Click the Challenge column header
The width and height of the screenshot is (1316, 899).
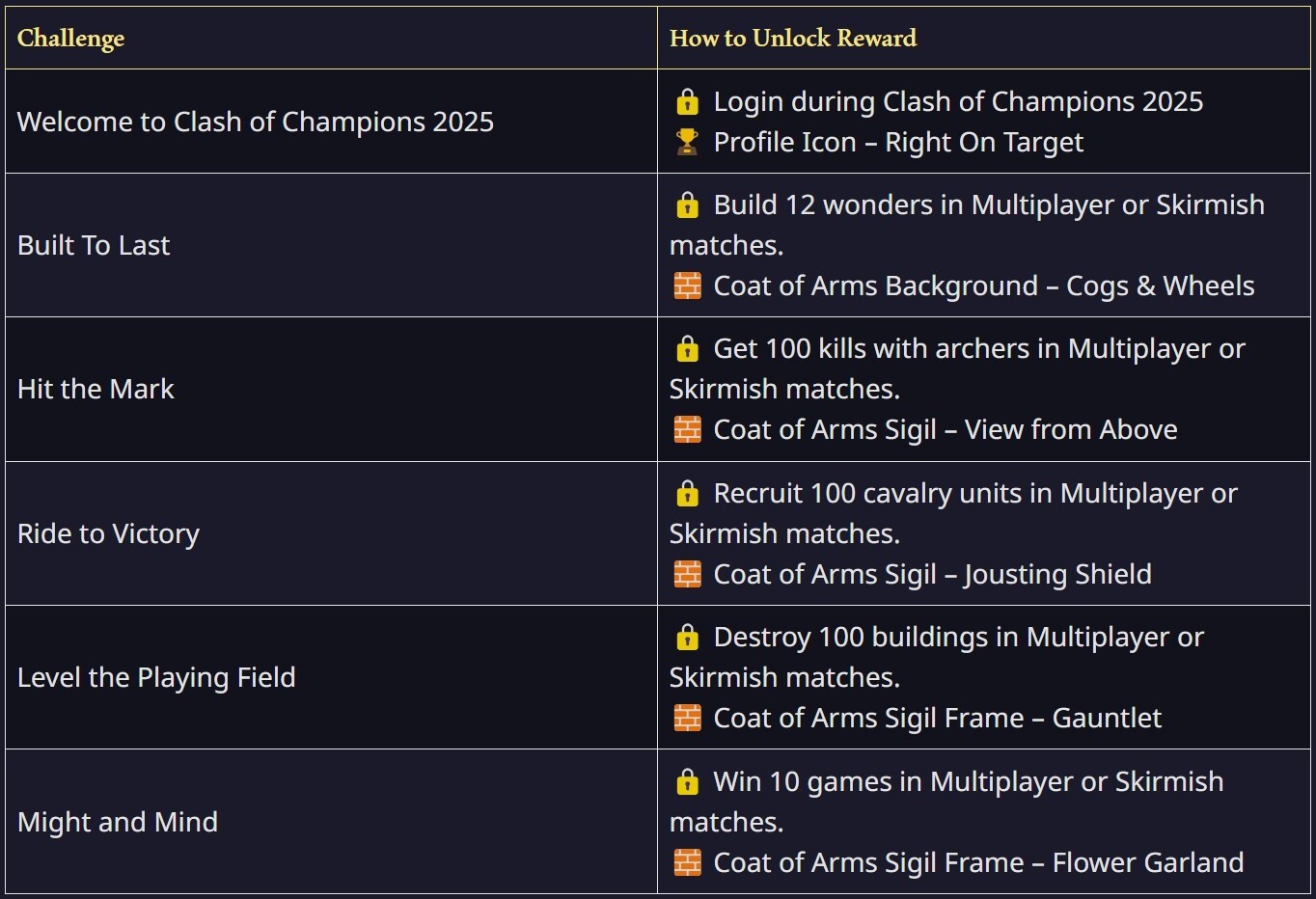click(71, 39)
